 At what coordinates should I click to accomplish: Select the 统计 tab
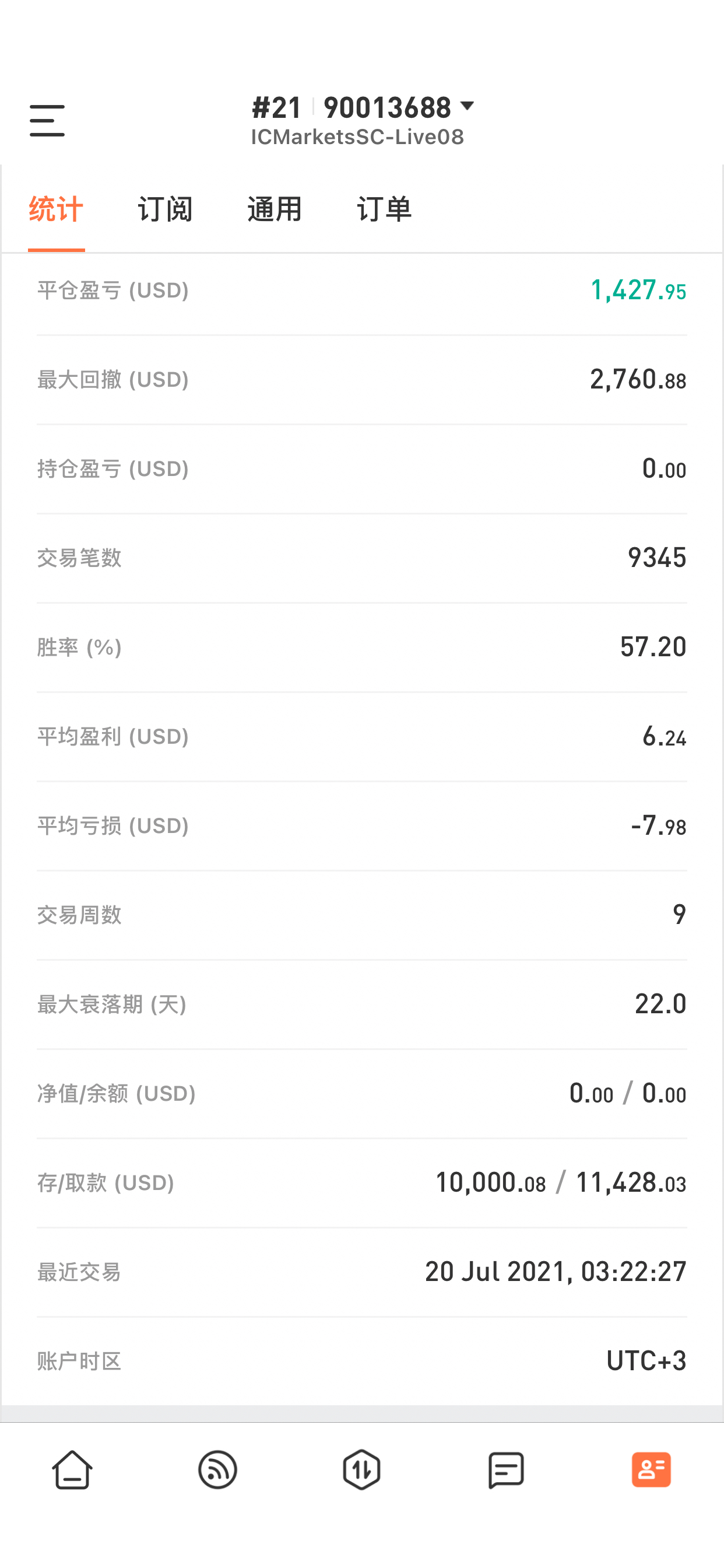[56, 209]
